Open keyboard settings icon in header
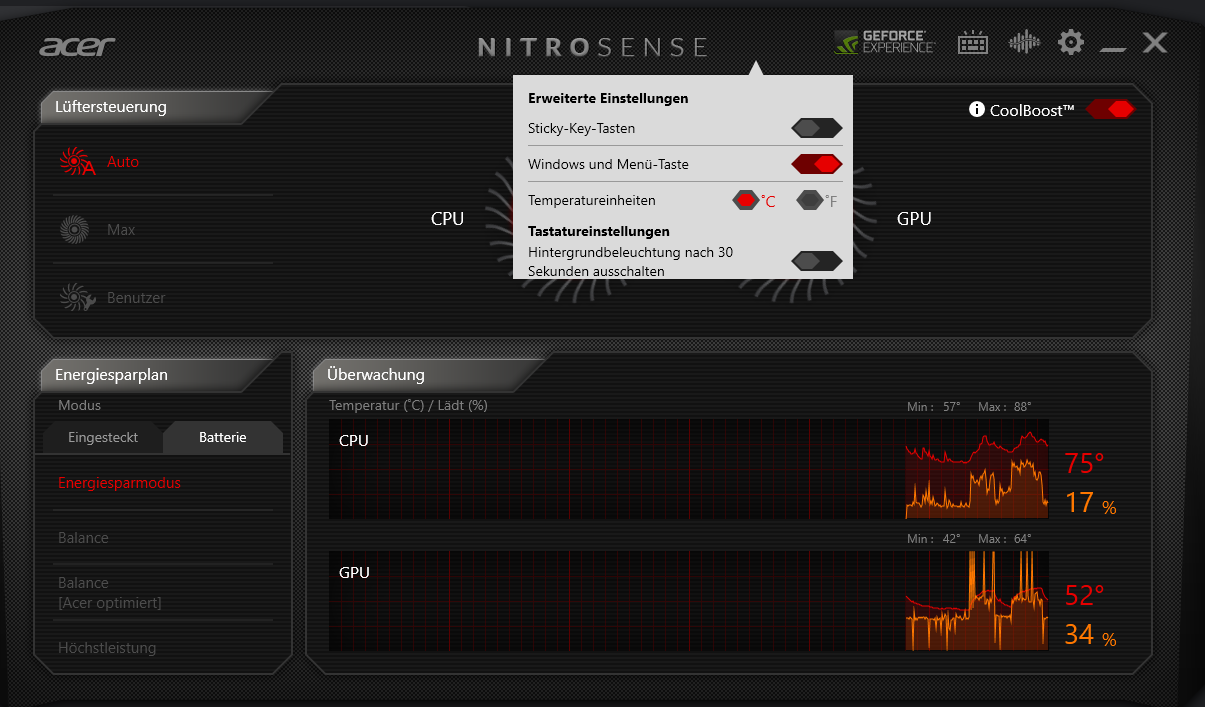The image size is (1205, 707). (x=973, y=43)
